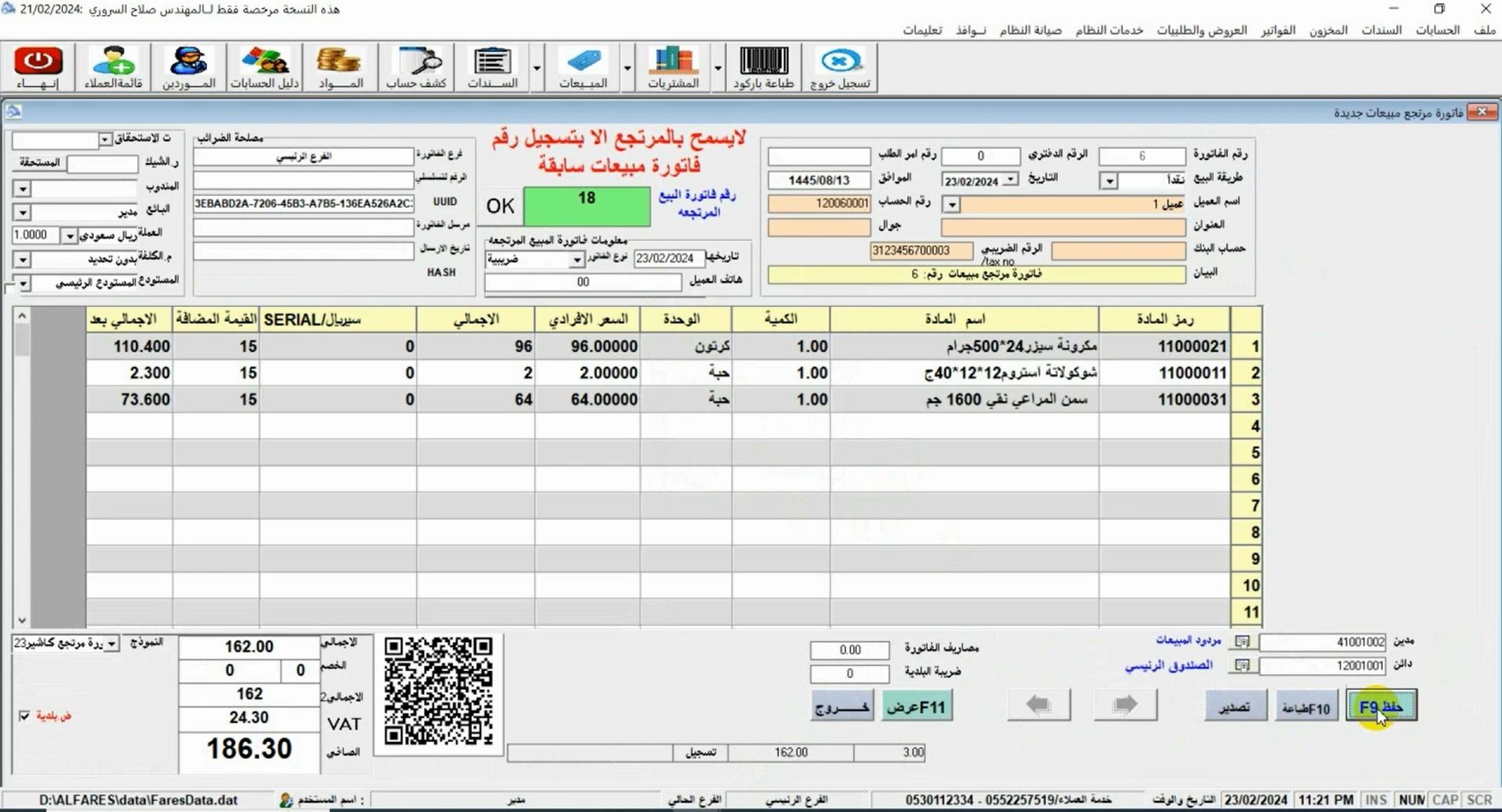The image size is (1502, 812).
Task: Click the red power exit (إنهاء) icon
Action: [39, 68]
